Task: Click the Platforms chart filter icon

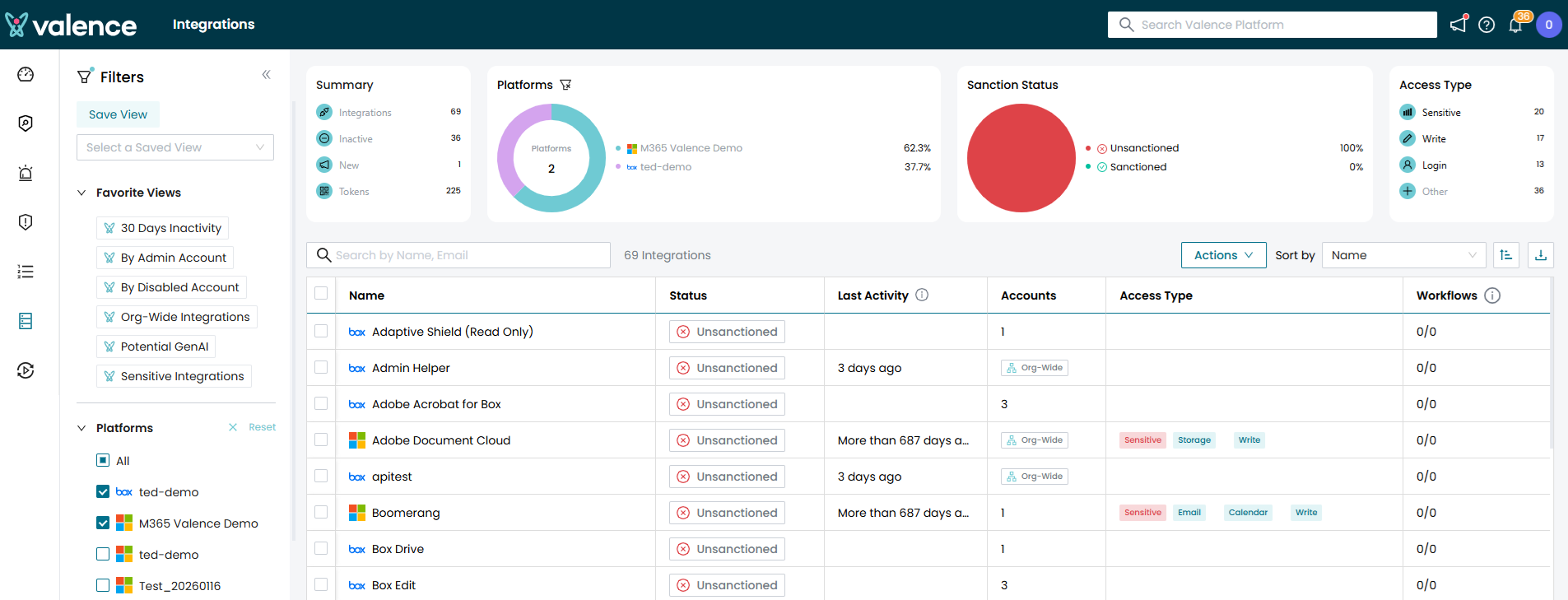Action: click(565, 85)
